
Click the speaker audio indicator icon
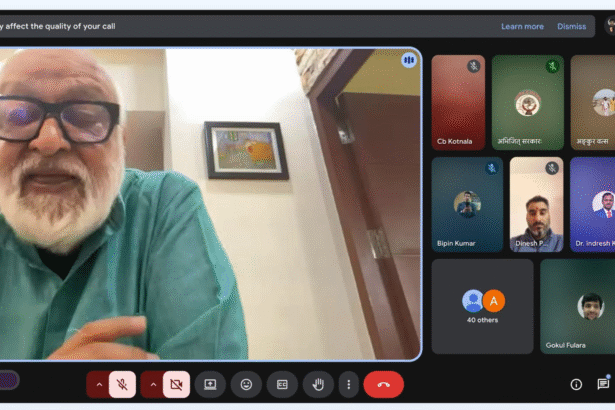[408, 60]
